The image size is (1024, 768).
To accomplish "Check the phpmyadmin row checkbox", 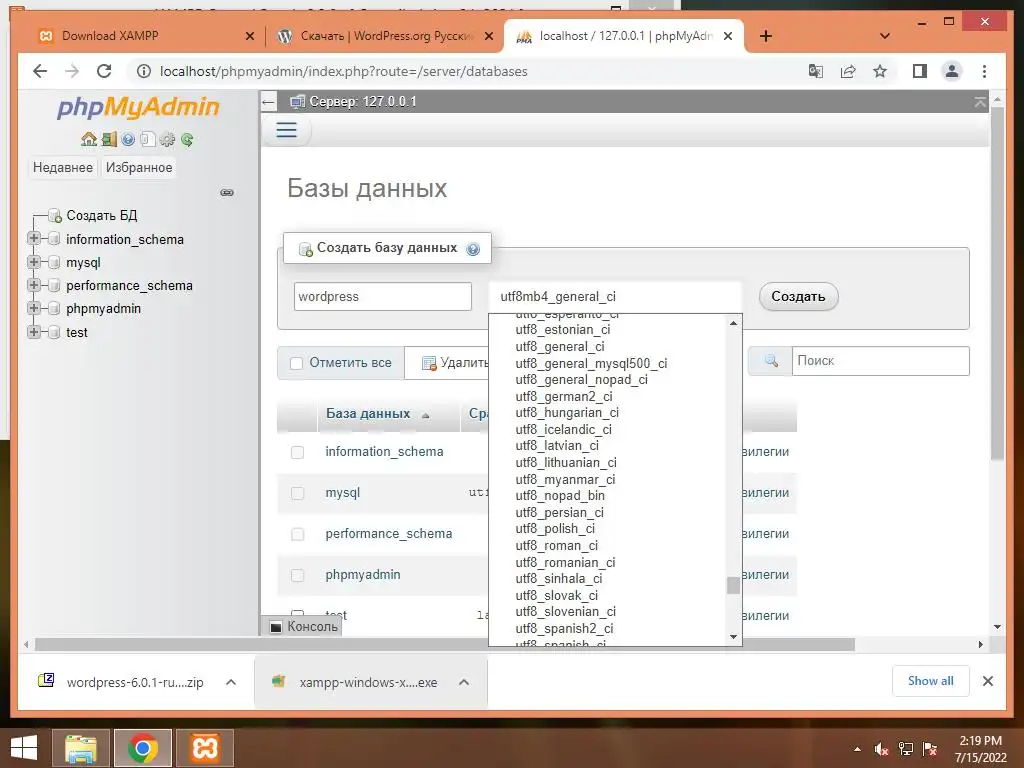I will point(297,575).
